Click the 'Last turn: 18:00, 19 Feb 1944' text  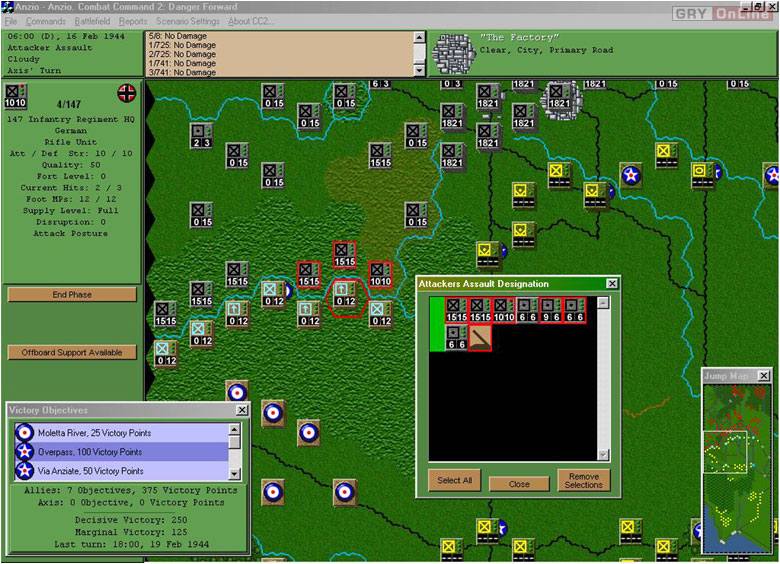click(x=131, y=544)
